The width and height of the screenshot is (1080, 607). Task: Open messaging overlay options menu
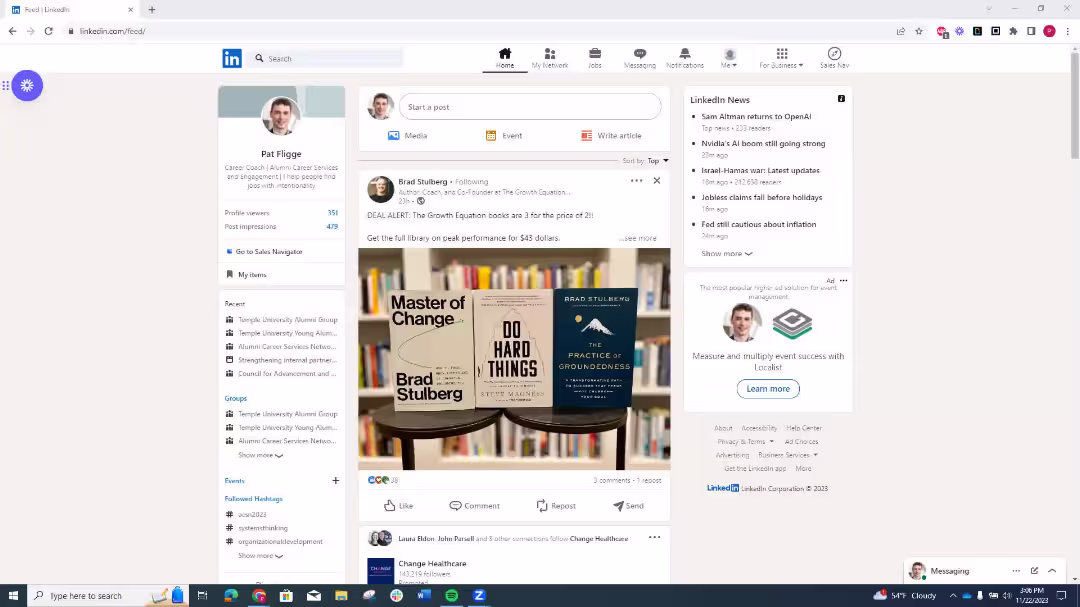click(x=1016, y=571)
